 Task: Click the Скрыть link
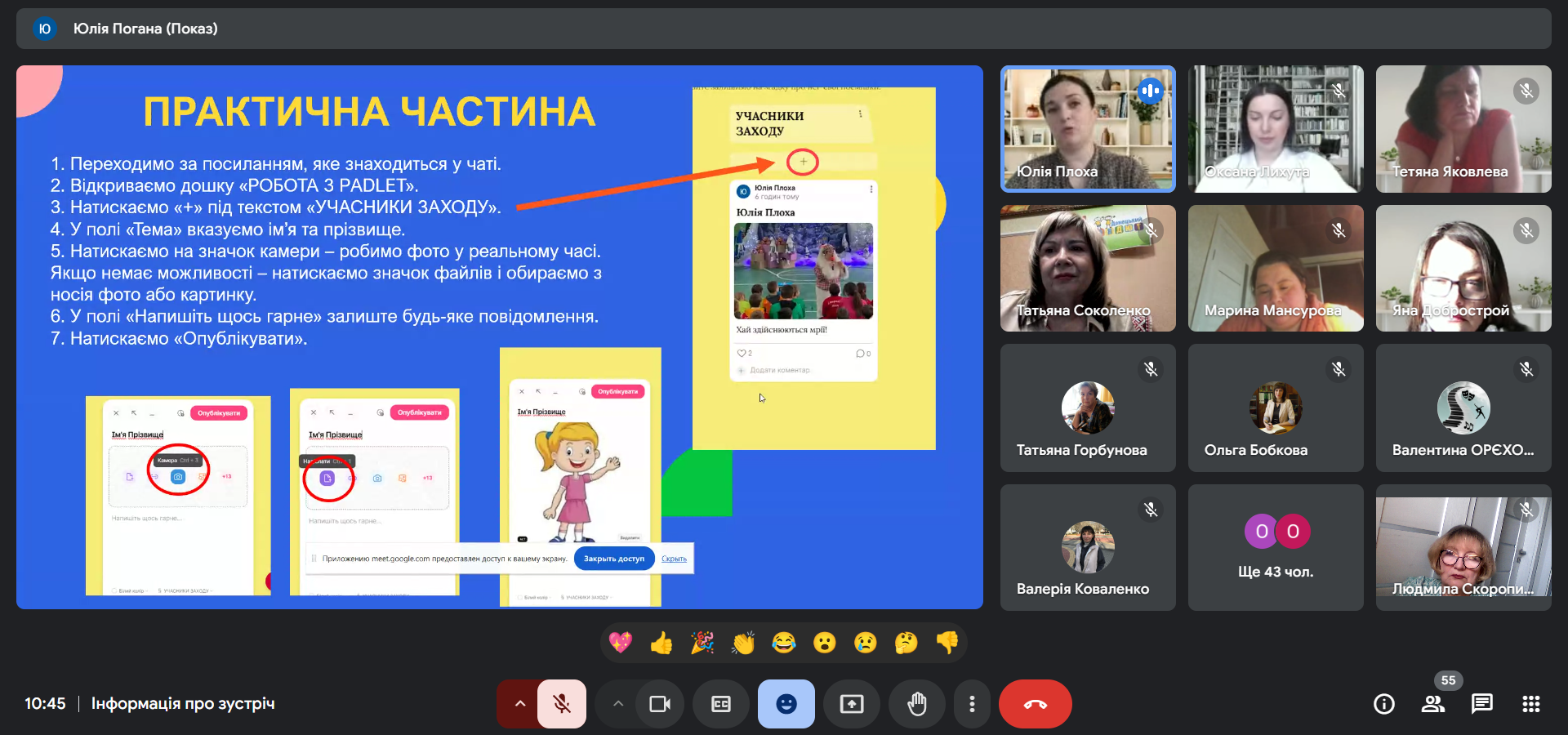[674, 559]
